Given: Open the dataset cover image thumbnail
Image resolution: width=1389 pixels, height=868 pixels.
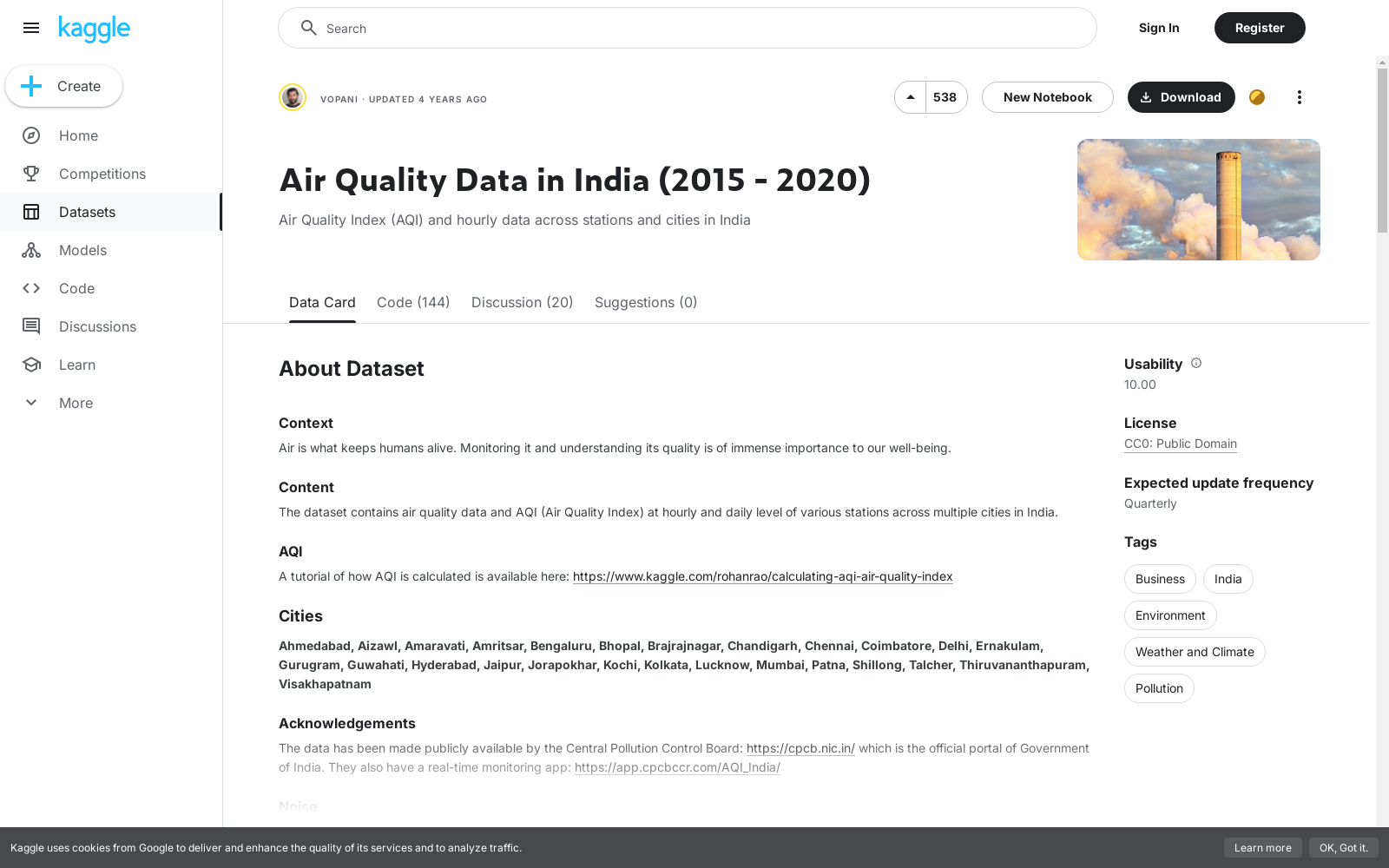Looking at the screenshot, I should point(1198,200).
